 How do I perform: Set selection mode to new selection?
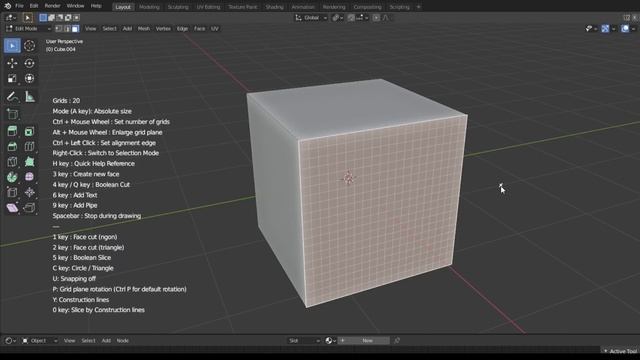pos(43,18)
